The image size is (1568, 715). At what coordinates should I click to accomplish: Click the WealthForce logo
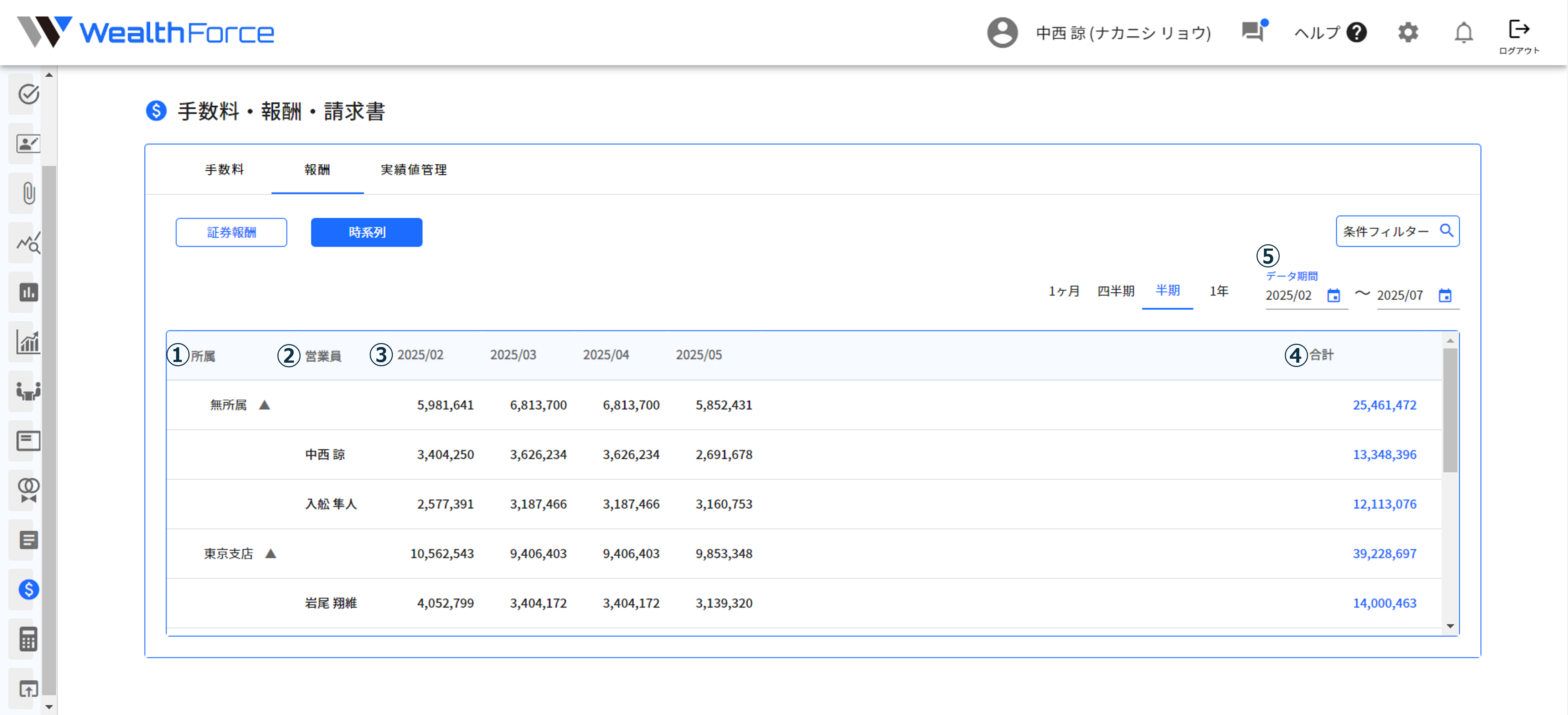(x=145, y=32)
